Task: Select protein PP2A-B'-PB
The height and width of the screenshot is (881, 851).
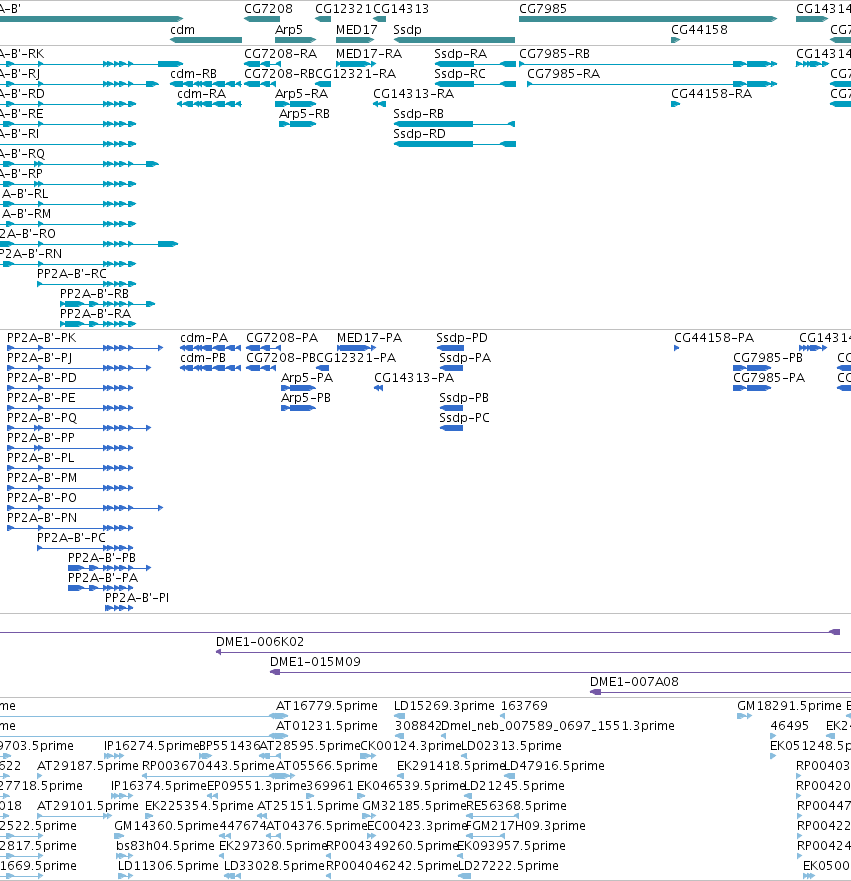Action: (x=110, y=568)
